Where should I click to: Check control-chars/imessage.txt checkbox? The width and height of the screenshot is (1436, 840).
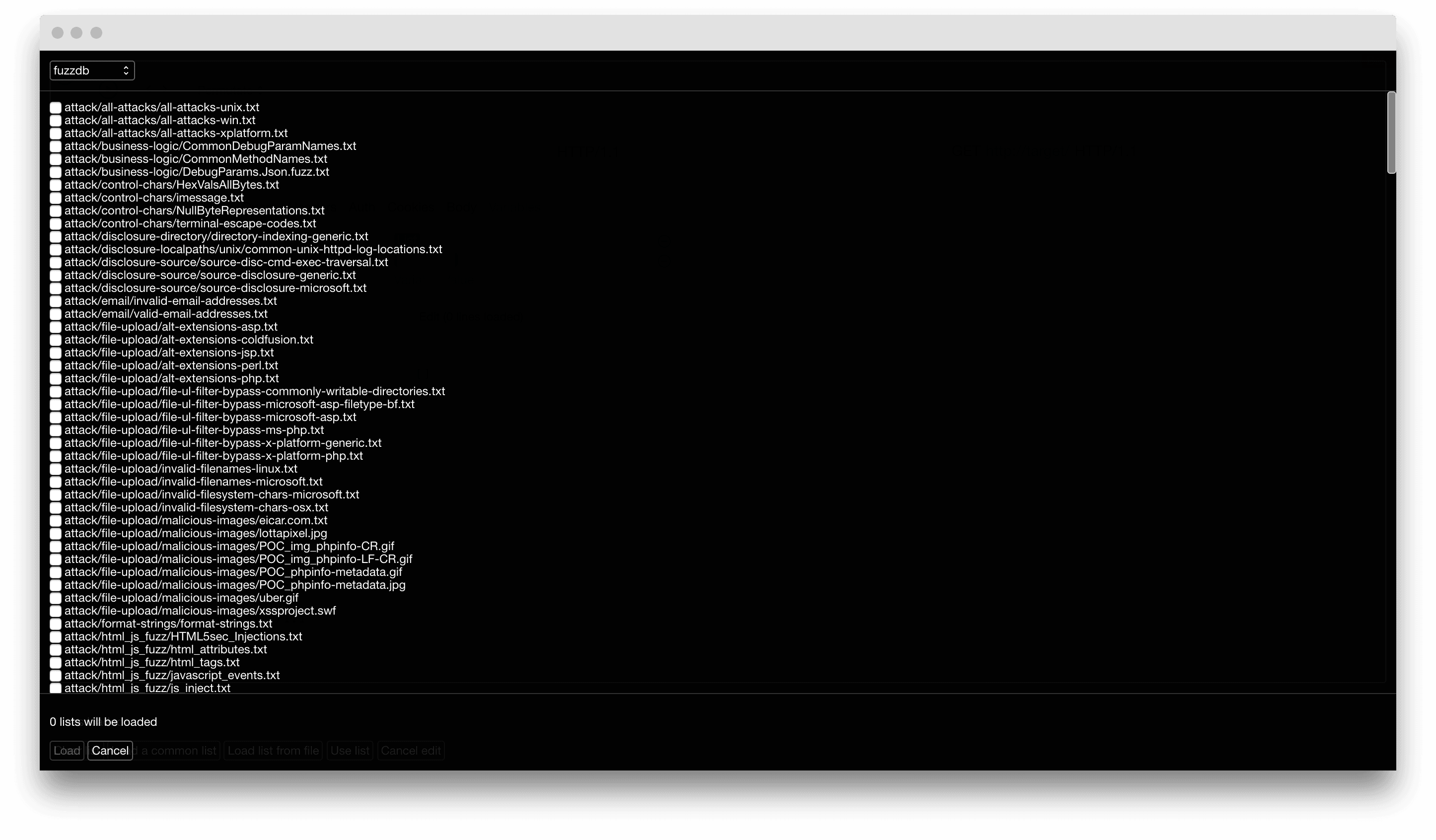click(55, 198)
